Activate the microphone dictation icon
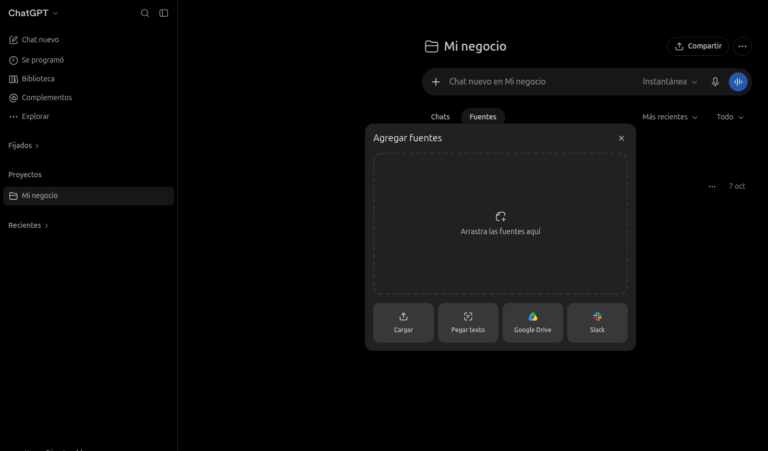768x451 pixels. 715,82
